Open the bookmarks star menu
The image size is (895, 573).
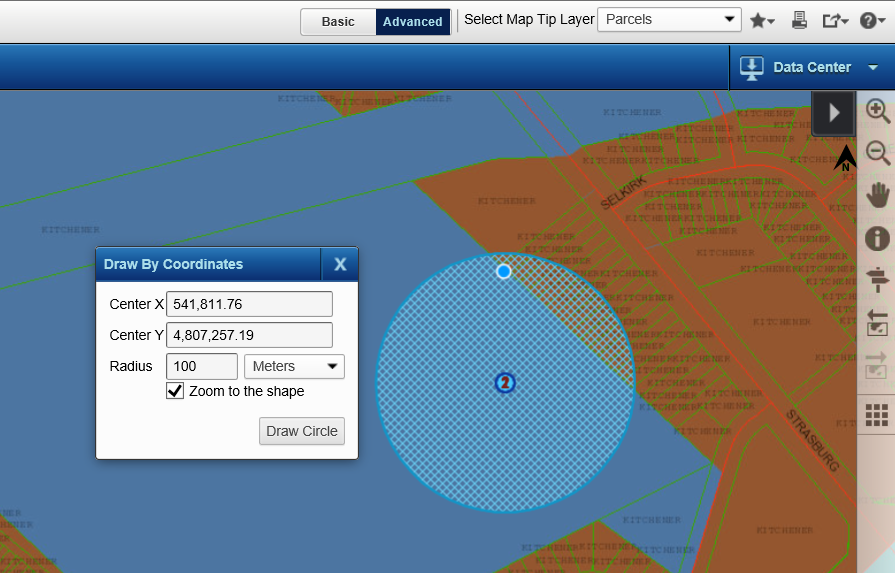click(x=762, y=20)
